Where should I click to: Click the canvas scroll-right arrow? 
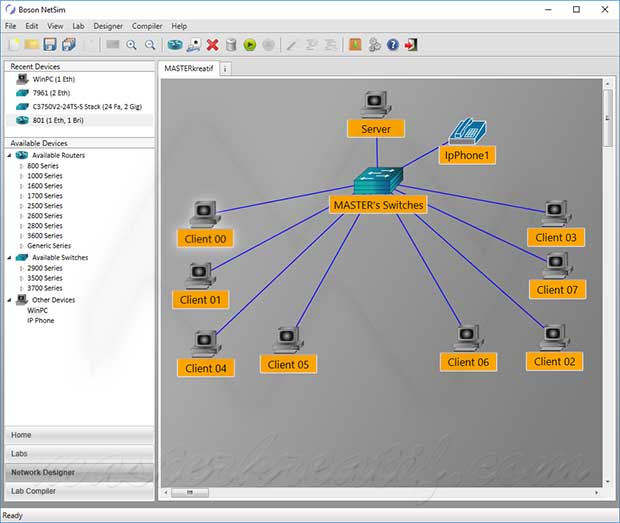[597, 492]
